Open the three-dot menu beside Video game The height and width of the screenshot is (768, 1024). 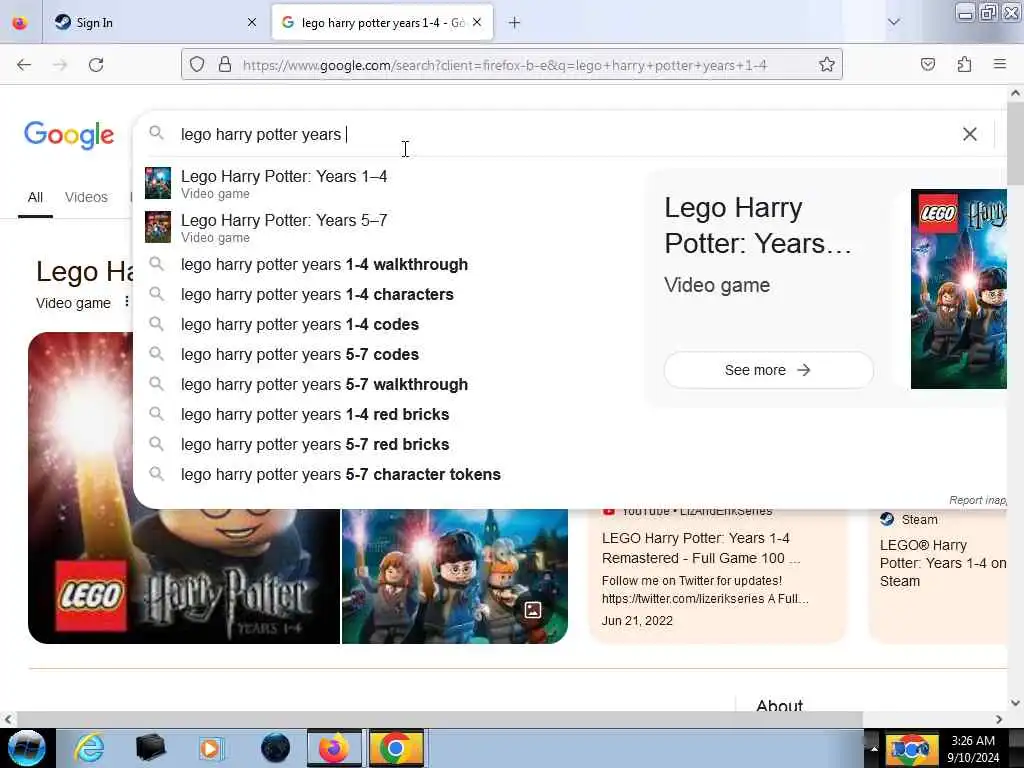(x=127, y=302)
